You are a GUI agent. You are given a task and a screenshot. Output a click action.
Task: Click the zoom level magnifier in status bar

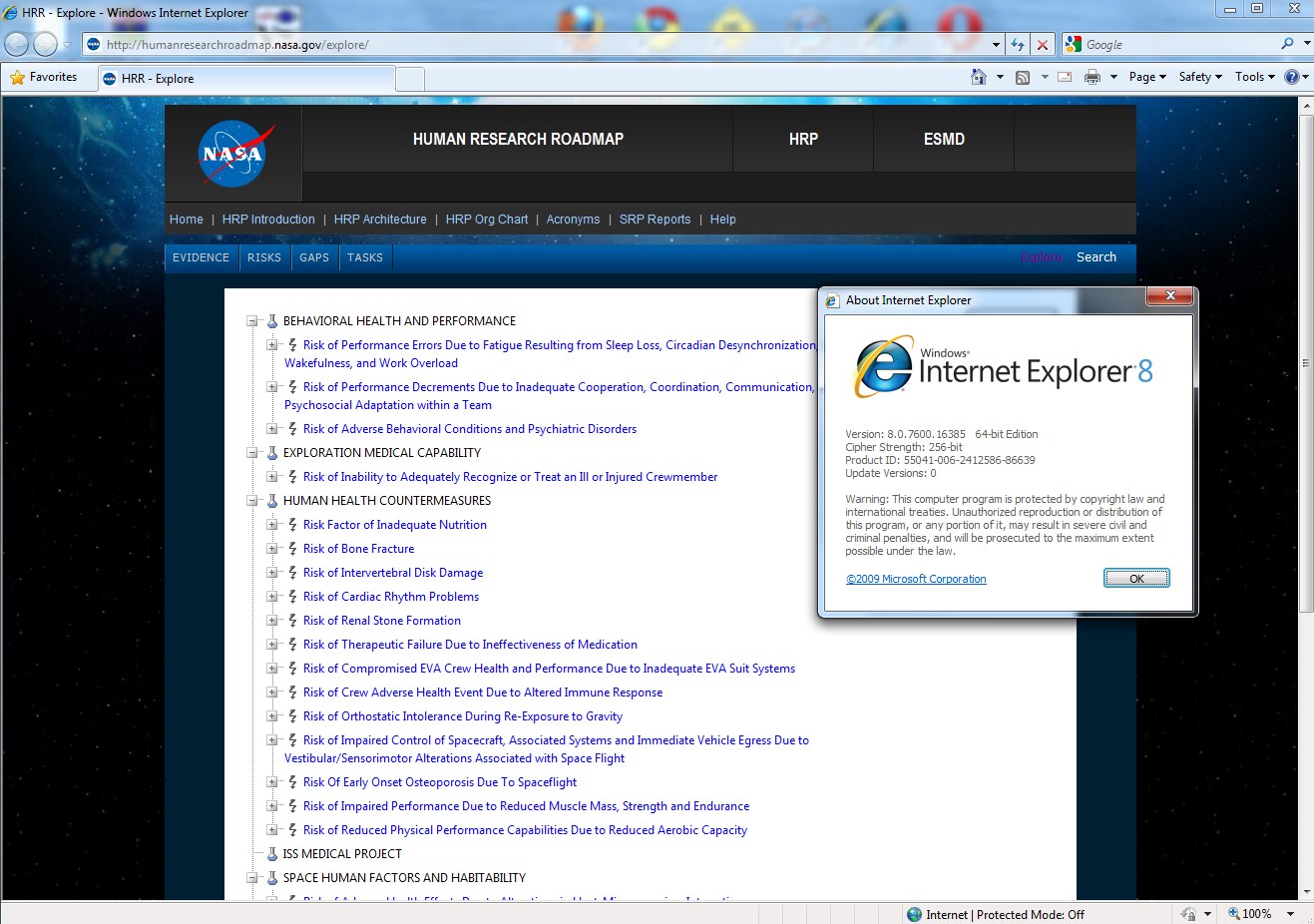tap(1234, 914)
